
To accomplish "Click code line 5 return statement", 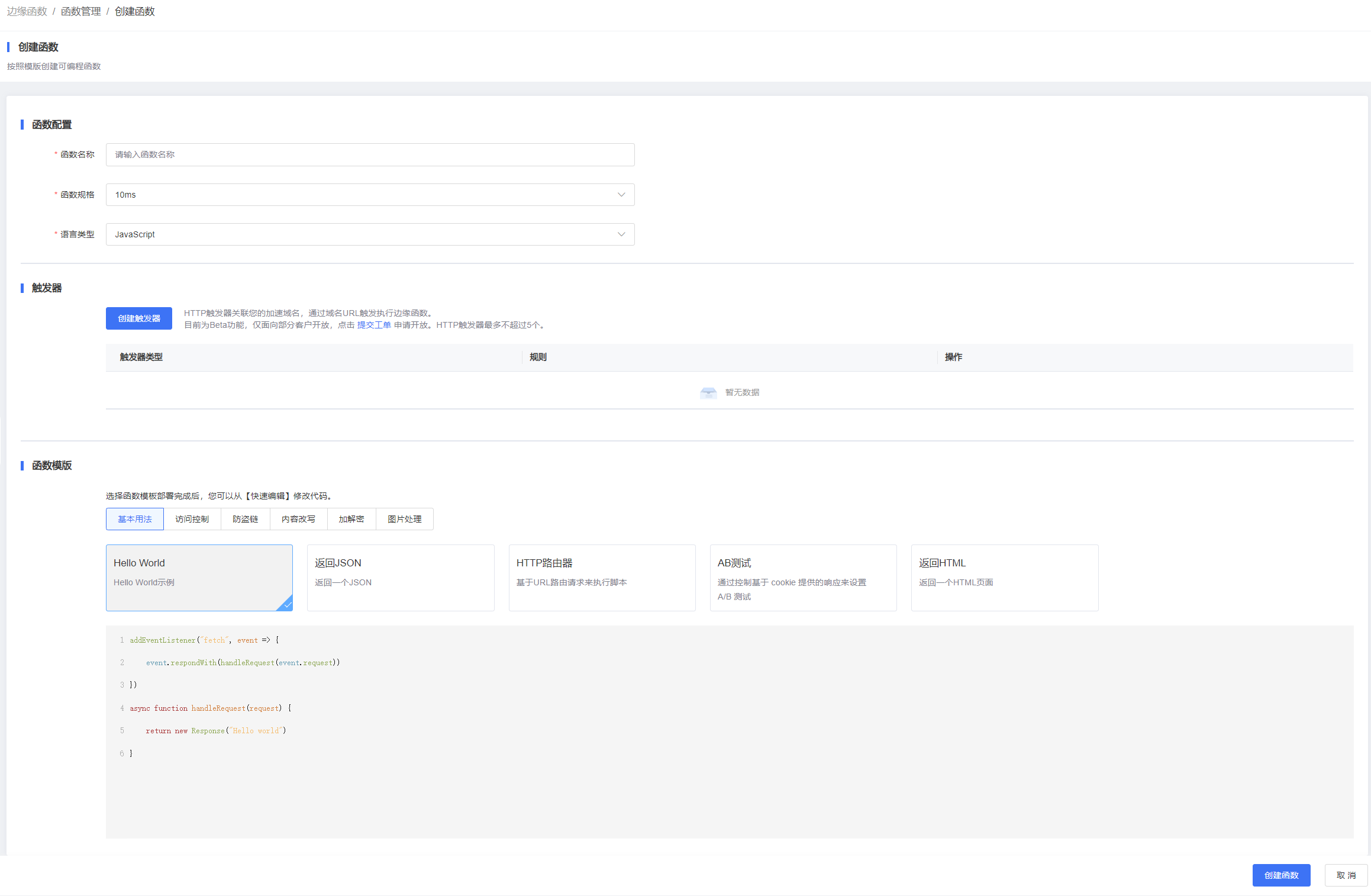I will click(x=216, y=731).
